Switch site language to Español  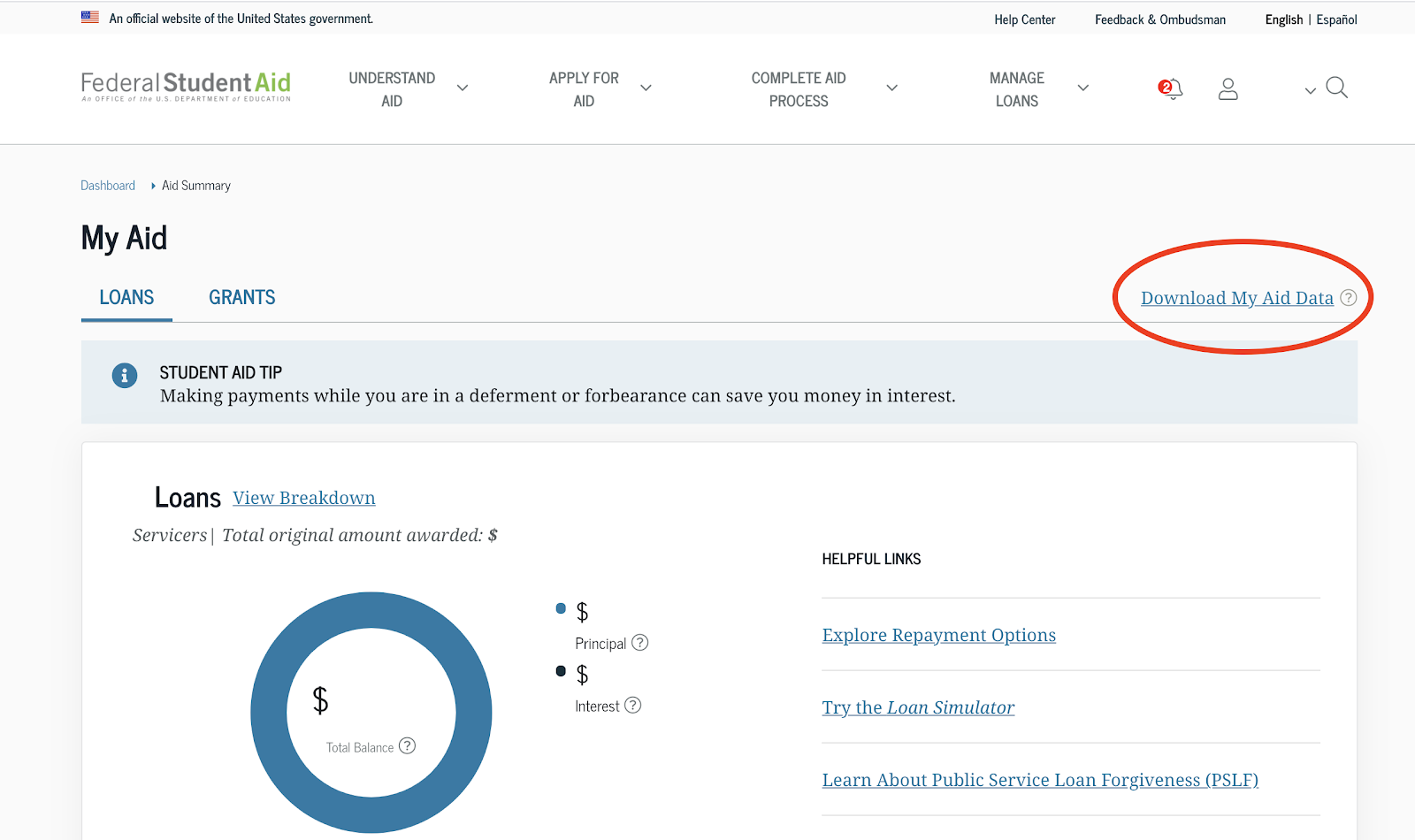1336,19
